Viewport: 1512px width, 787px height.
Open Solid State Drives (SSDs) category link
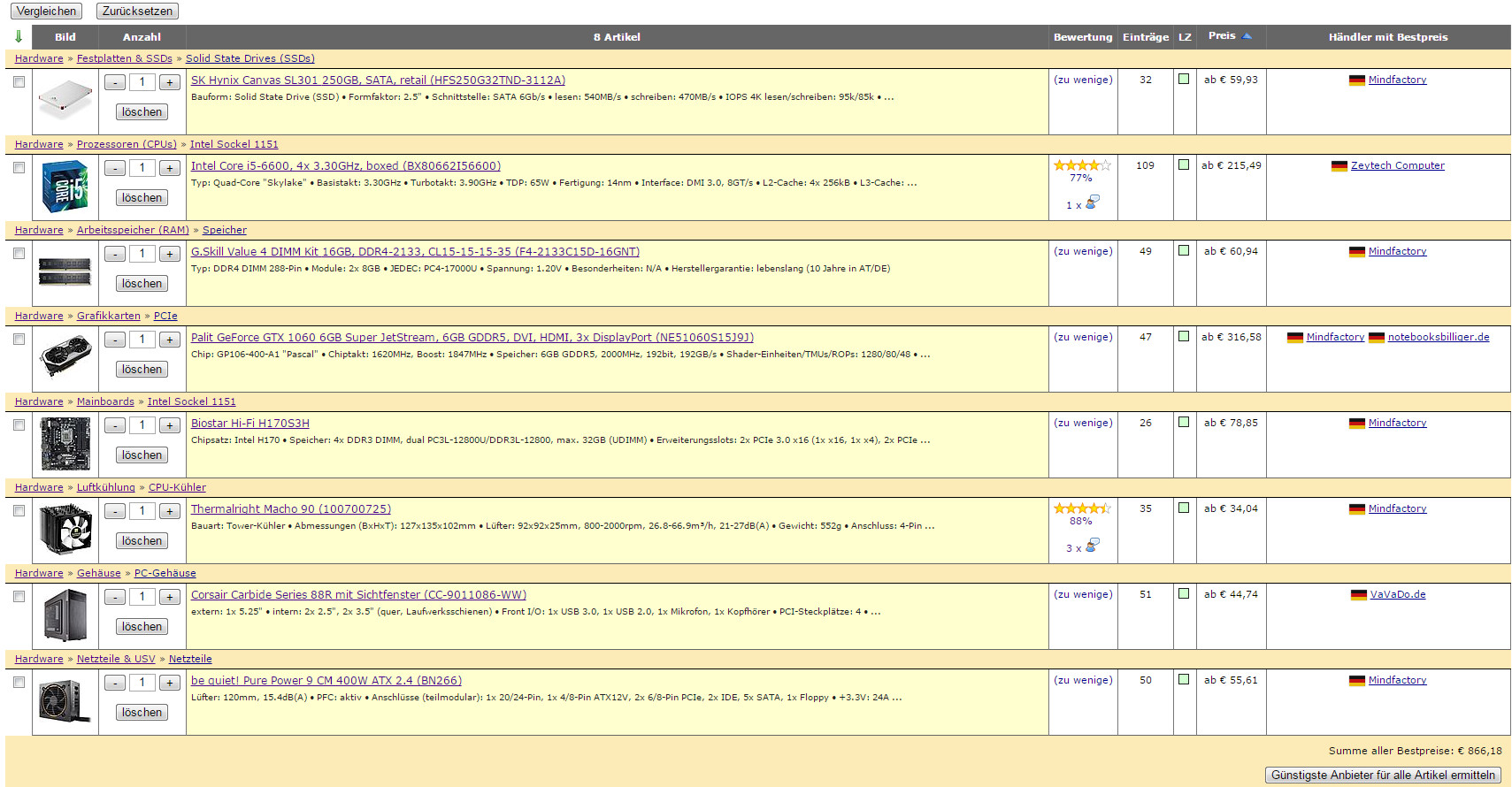click(x=250, y=58)
